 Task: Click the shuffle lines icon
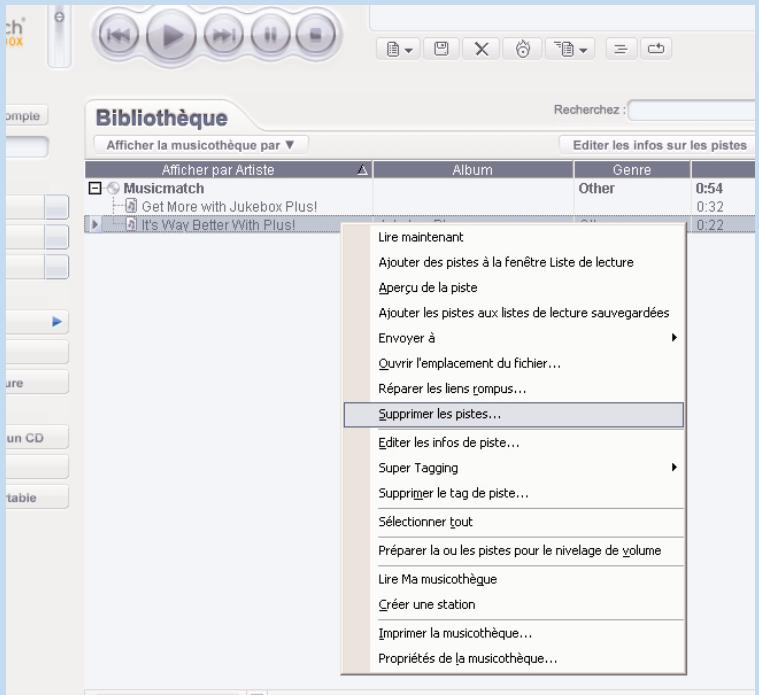[x=621, y=49]
